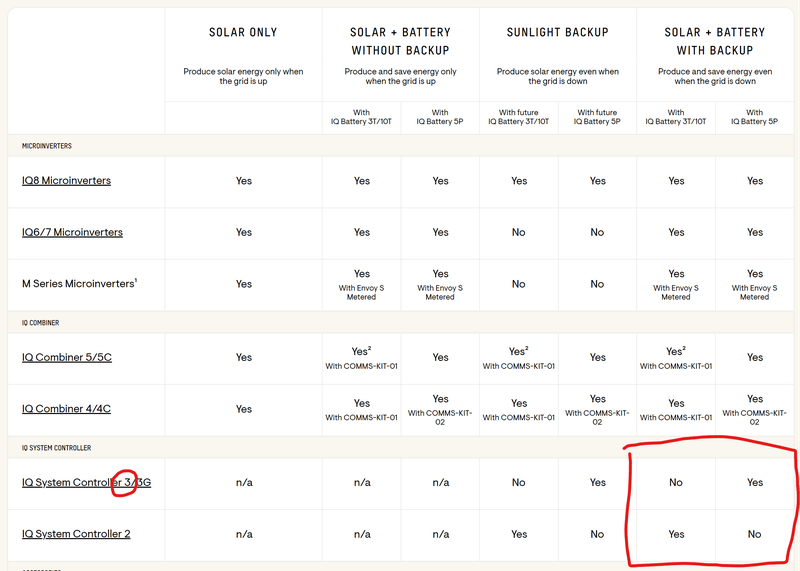Click the IQ SYSTEM CONTROLLER section label
800x571 pixels.
click(56, 448)
